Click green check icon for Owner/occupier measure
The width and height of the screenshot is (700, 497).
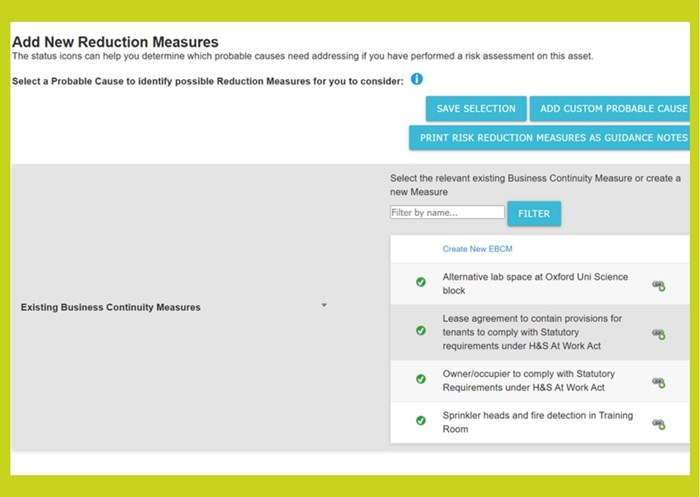pos(421,379)
